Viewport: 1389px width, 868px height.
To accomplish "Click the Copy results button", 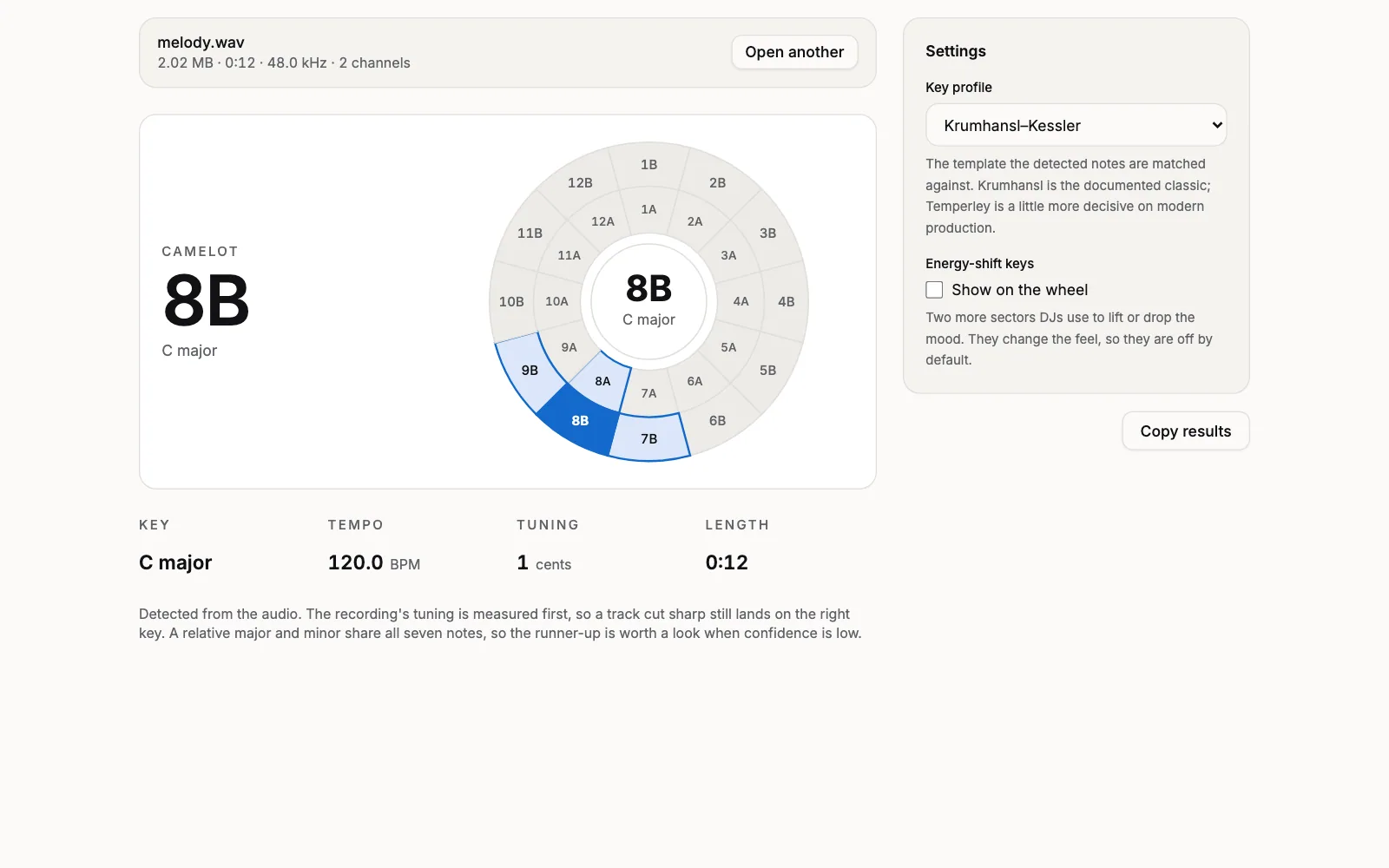I will [1186, 431].
